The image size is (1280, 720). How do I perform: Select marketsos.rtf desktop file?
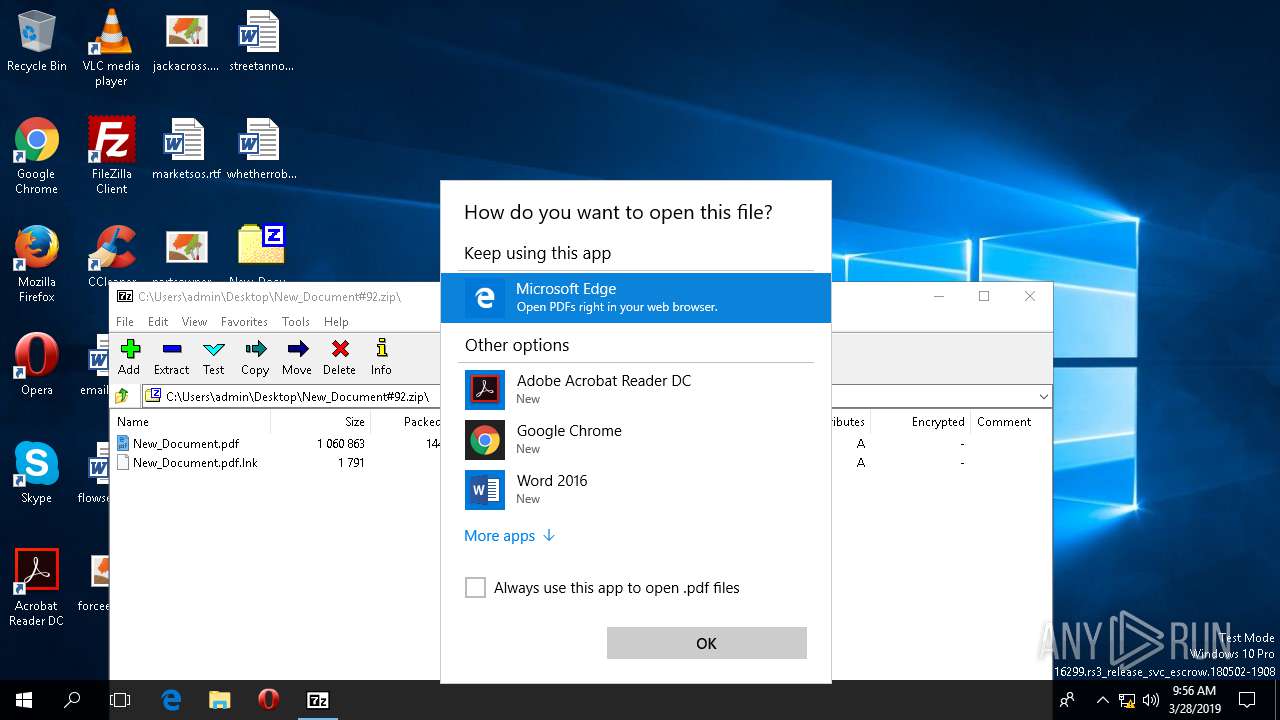tap(185, 149)
